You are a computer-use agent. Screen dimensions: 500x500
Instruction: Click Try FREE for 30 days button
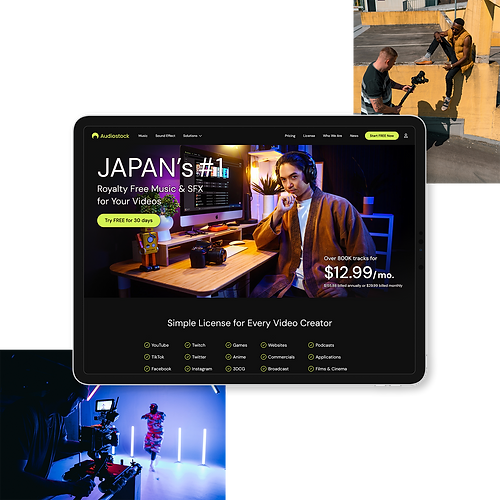129,220
